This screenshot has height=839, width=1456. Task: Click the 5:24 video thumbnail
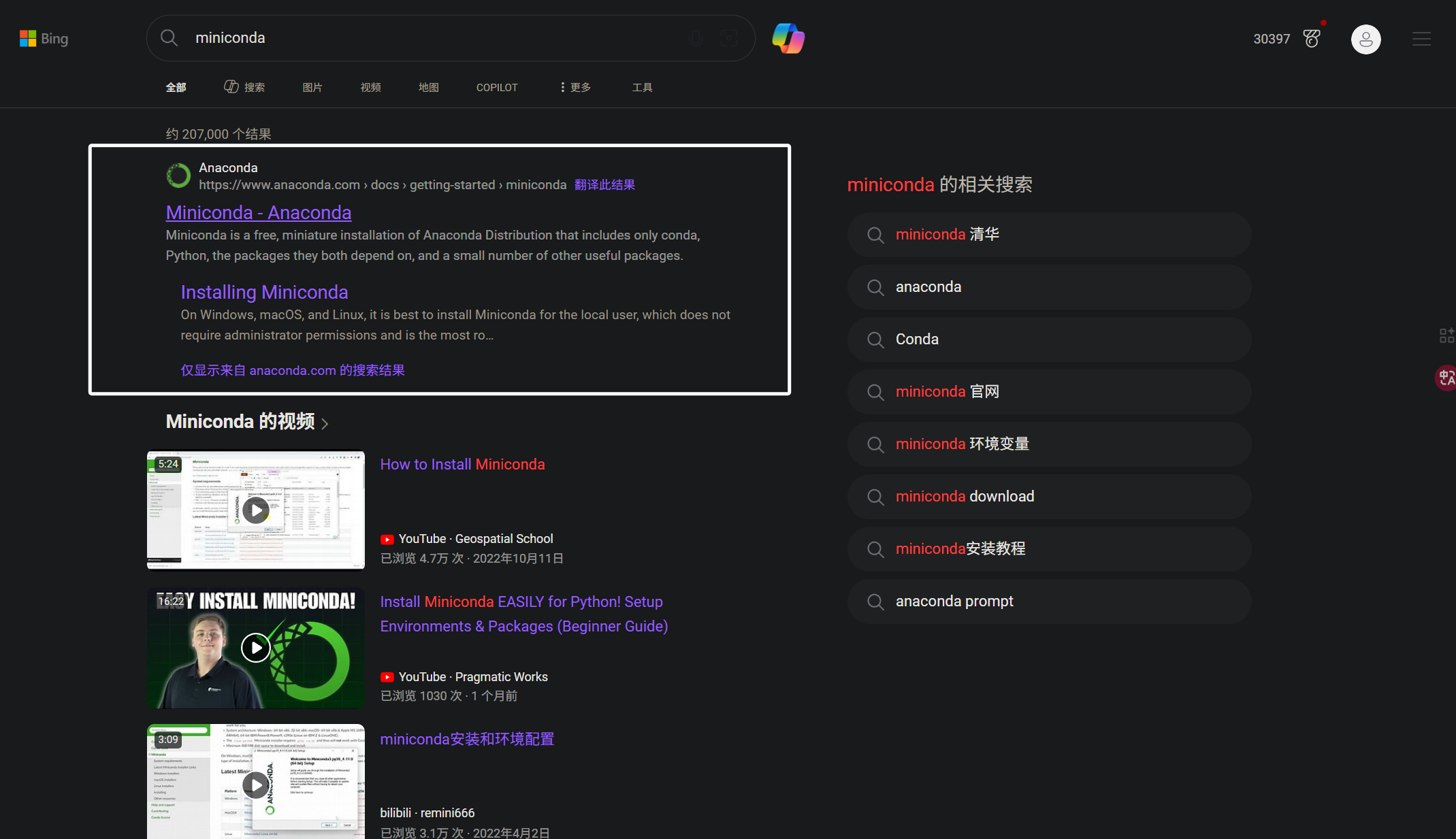pos(255,510)
